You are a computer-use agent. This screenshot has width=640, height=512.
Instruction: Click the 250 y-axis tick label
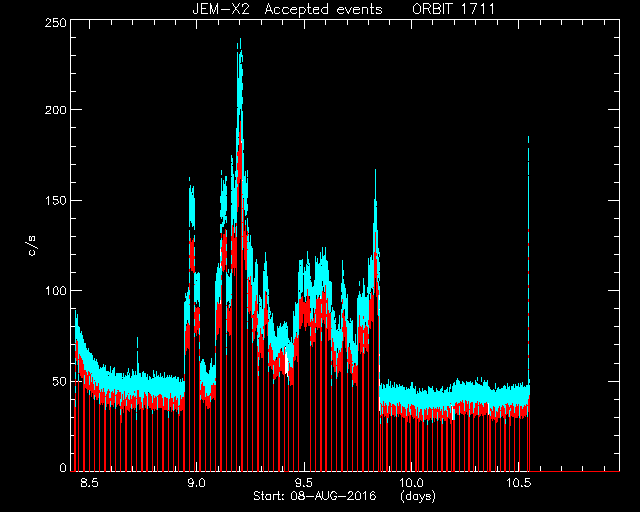point(55,23)
